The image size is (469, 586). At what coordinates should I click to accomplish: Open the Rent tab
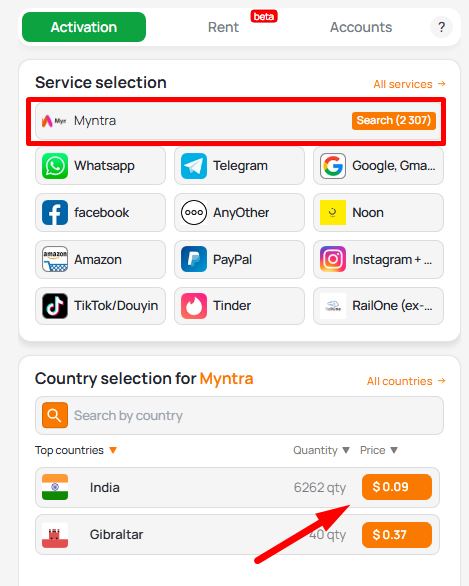[x=223, y=27]
